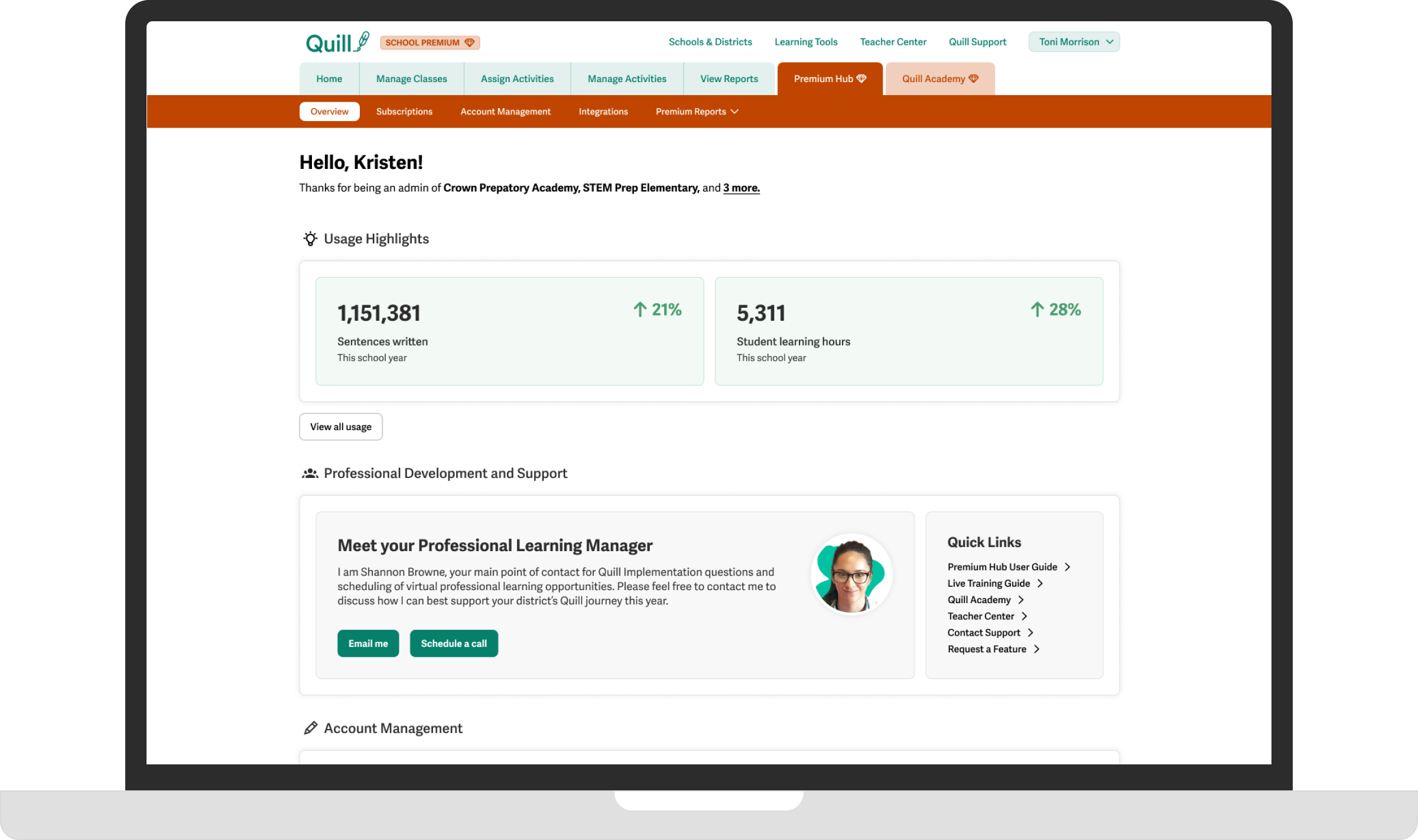1418x840 pixels.
Task: Click the people Professional Development icon
Action: click(310, 473)
